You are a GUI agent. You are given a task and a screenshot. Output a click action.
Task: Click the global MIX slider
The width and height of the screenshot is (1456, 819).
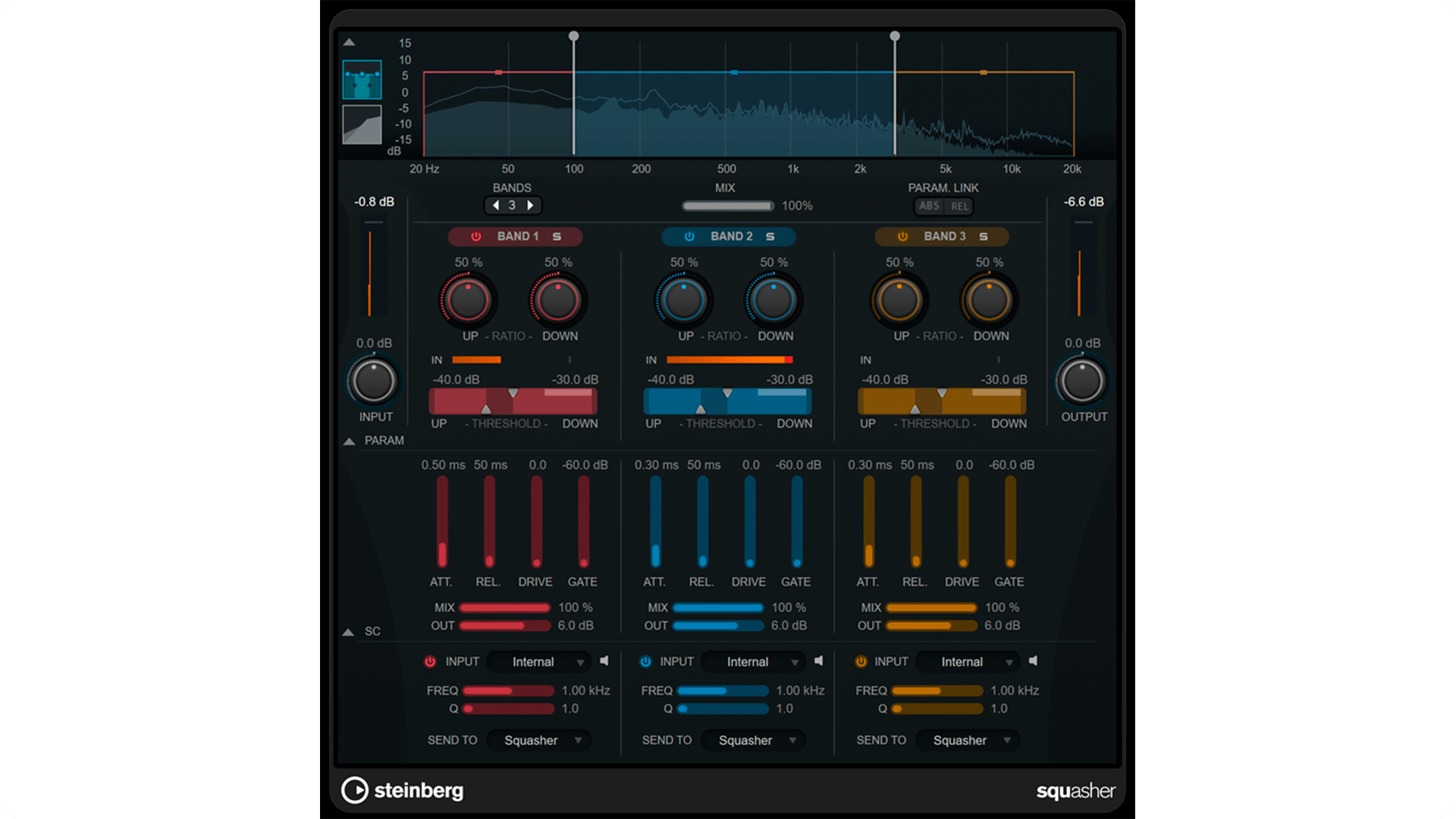point(727,206)
